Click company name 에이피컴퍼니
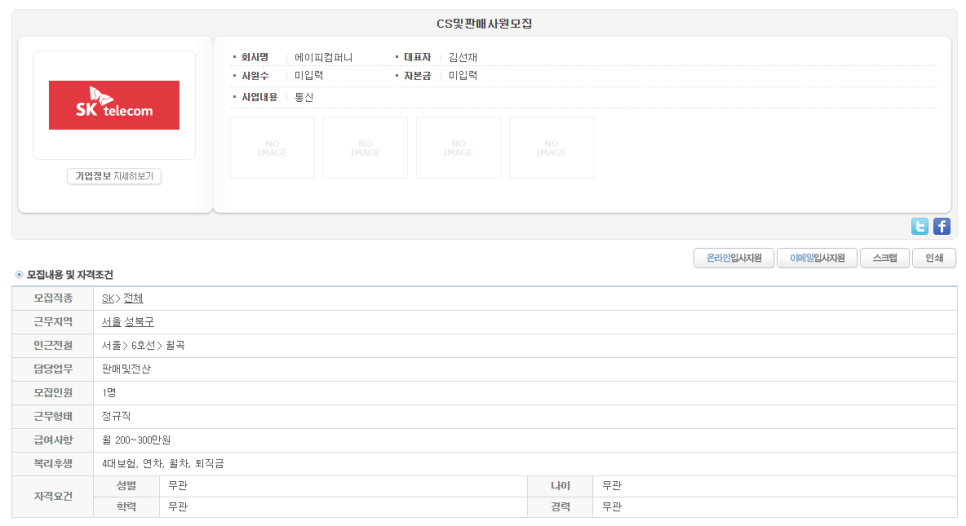This screenshot has height=526, width=966. click(x=323, y=57)
